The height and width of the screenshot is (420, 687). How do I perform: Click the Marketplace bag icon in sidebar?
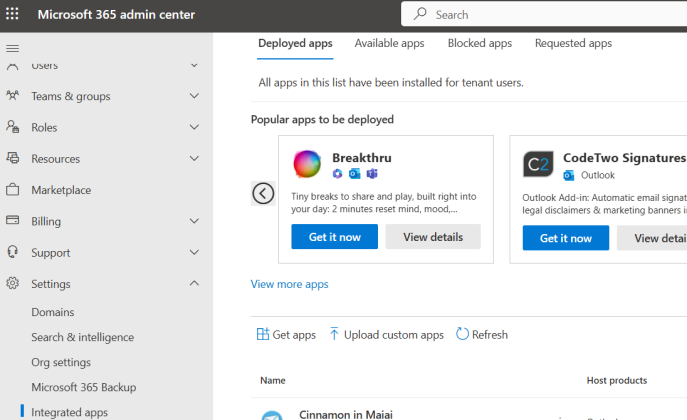coord(13,190)
